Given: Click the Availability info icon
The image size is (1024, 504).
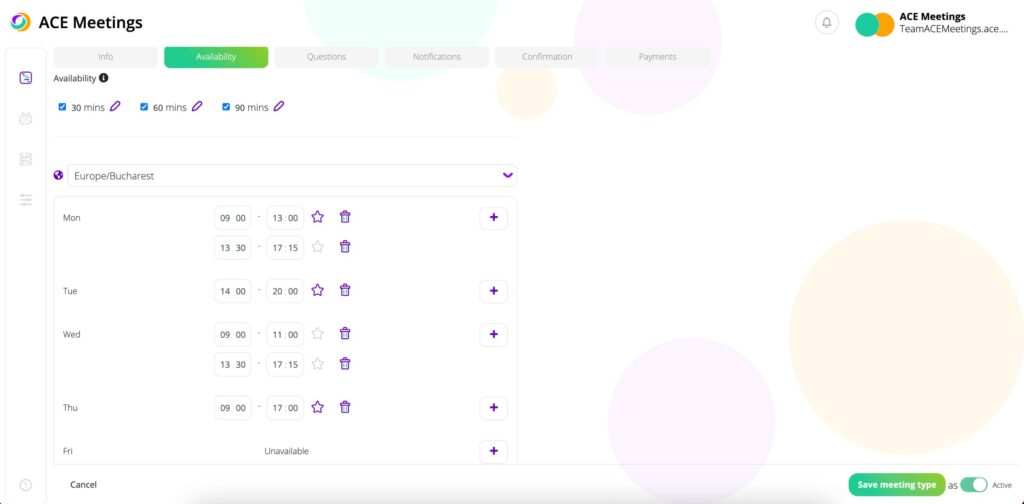Looking at the screenshot, I should point(103,78).
